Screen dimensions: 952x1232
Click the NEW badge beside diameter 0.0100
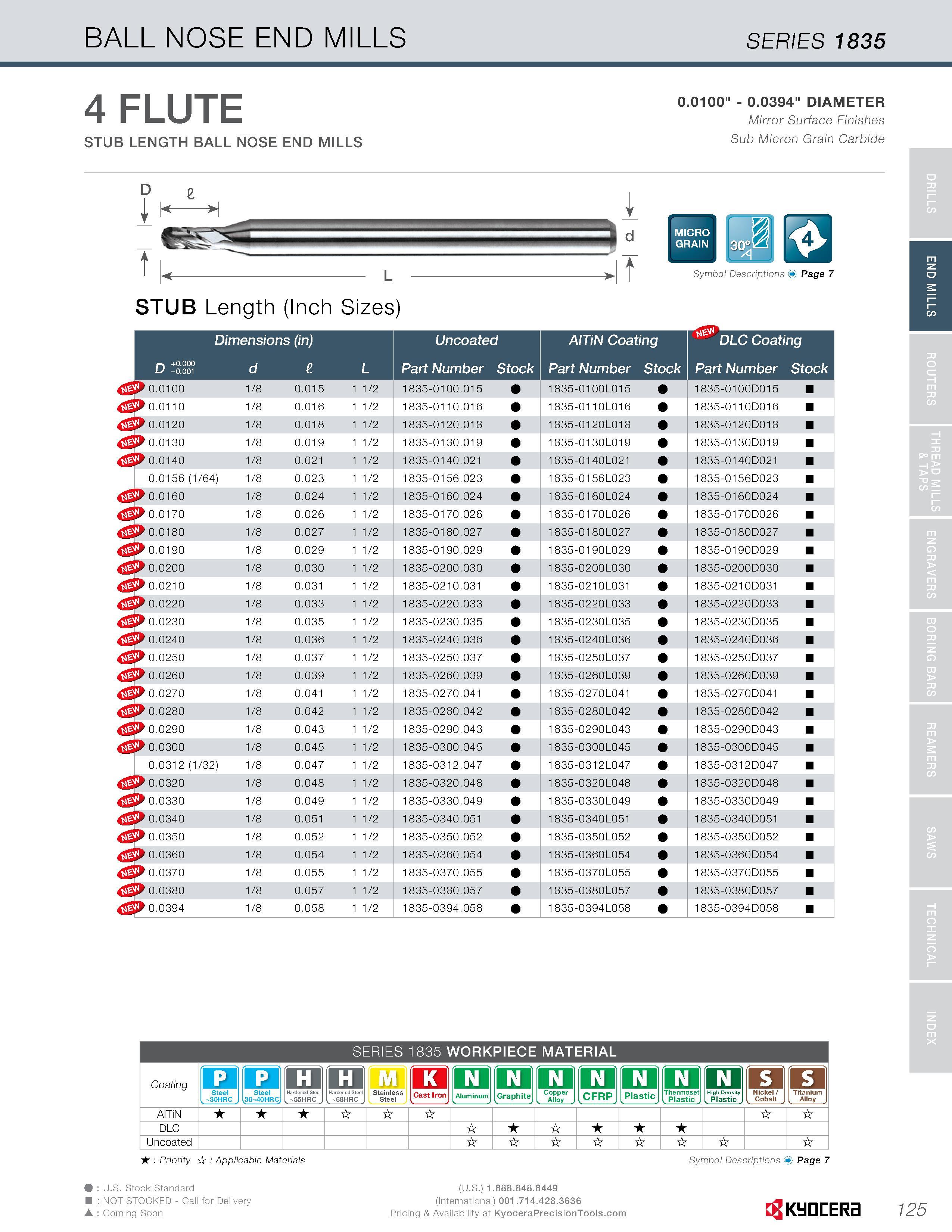point(130,389)
